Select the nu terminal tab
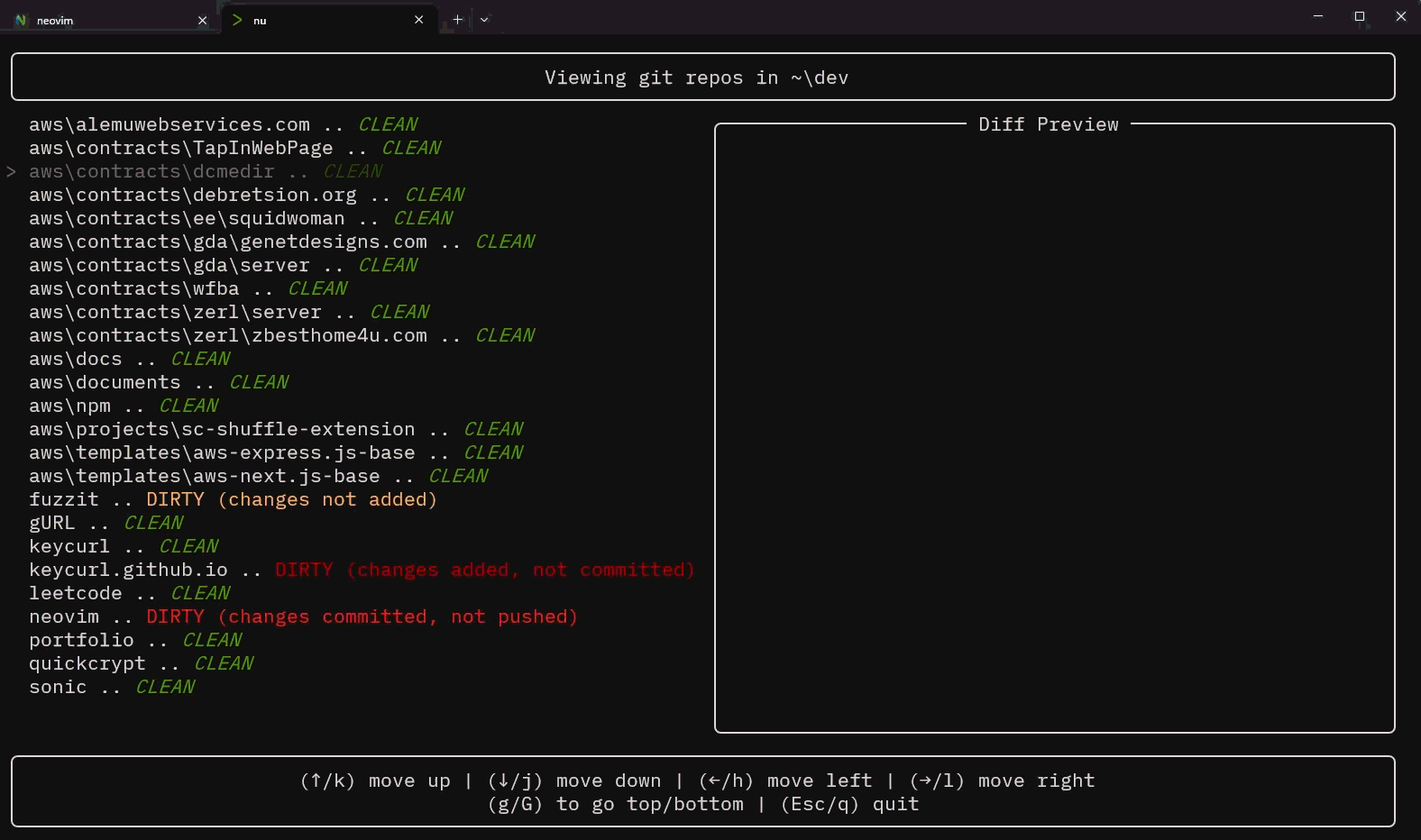This screenshot has height=840, width=1421. (x=329, y=20)
